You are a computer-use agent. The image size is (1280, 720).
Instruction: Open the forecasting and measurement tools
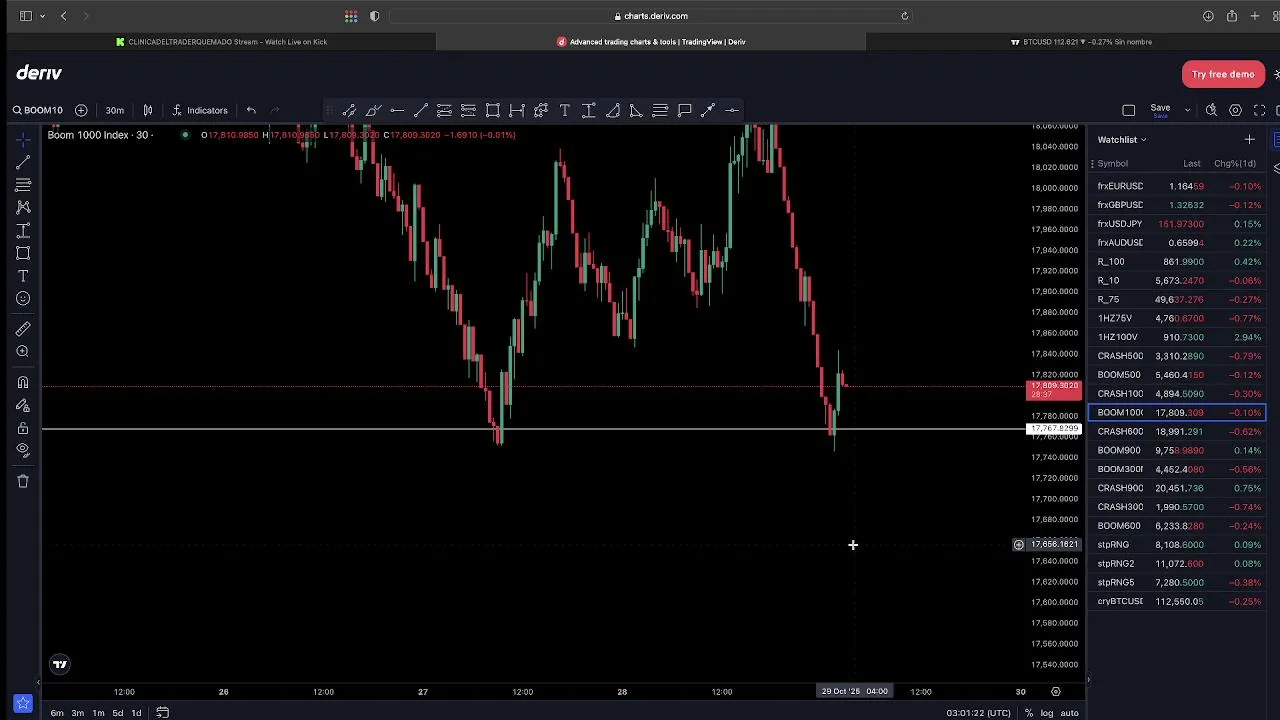tap(23, 230)
